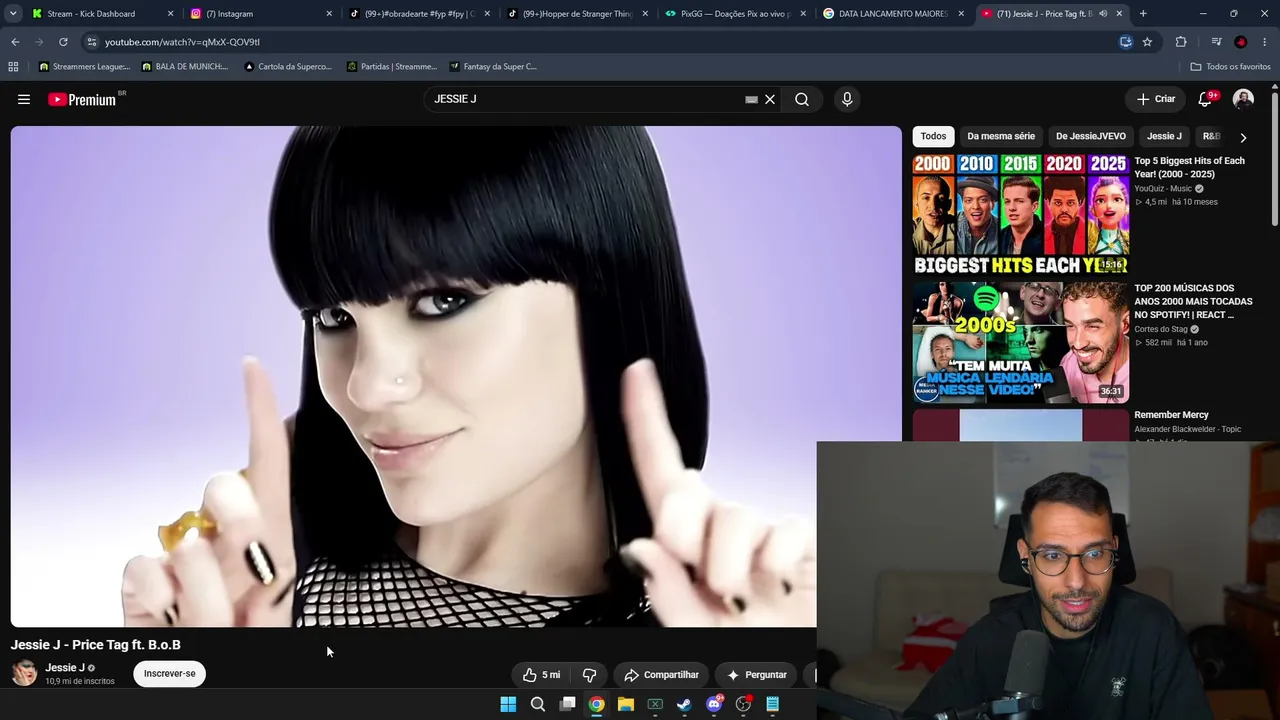The height and width of the screenshot is (720, 1280).
Task: Open Streammers League bookmark
Action: click(x=84, y=67)
